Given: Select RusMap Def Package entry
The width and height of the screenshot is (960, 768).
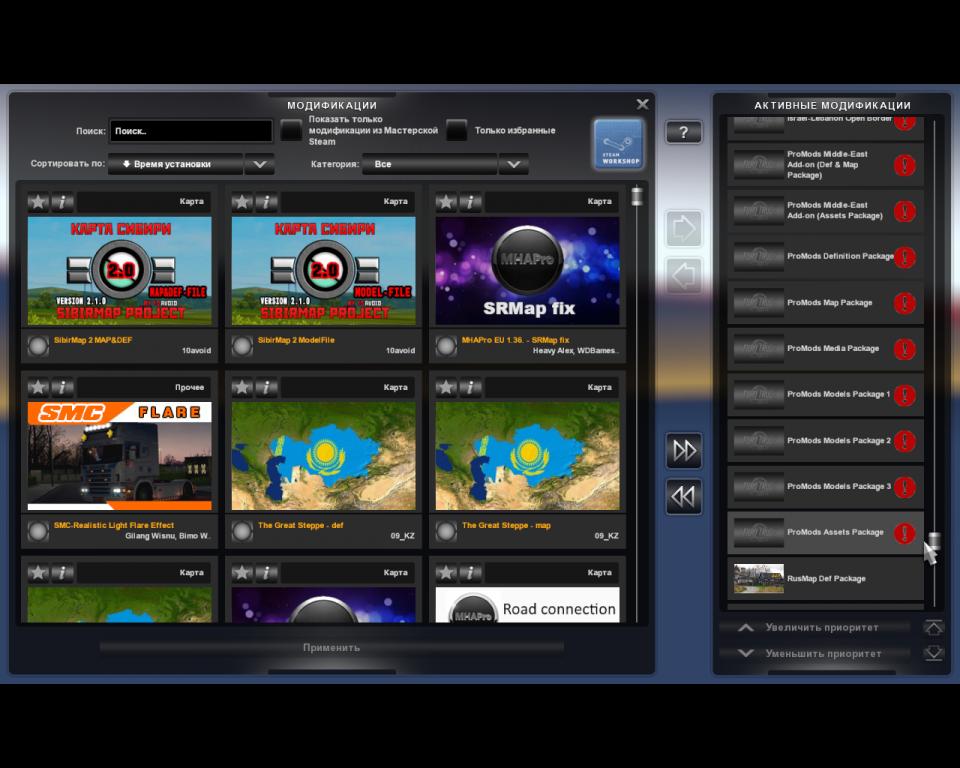Looking at the screenshot, I should pos(825,579).
